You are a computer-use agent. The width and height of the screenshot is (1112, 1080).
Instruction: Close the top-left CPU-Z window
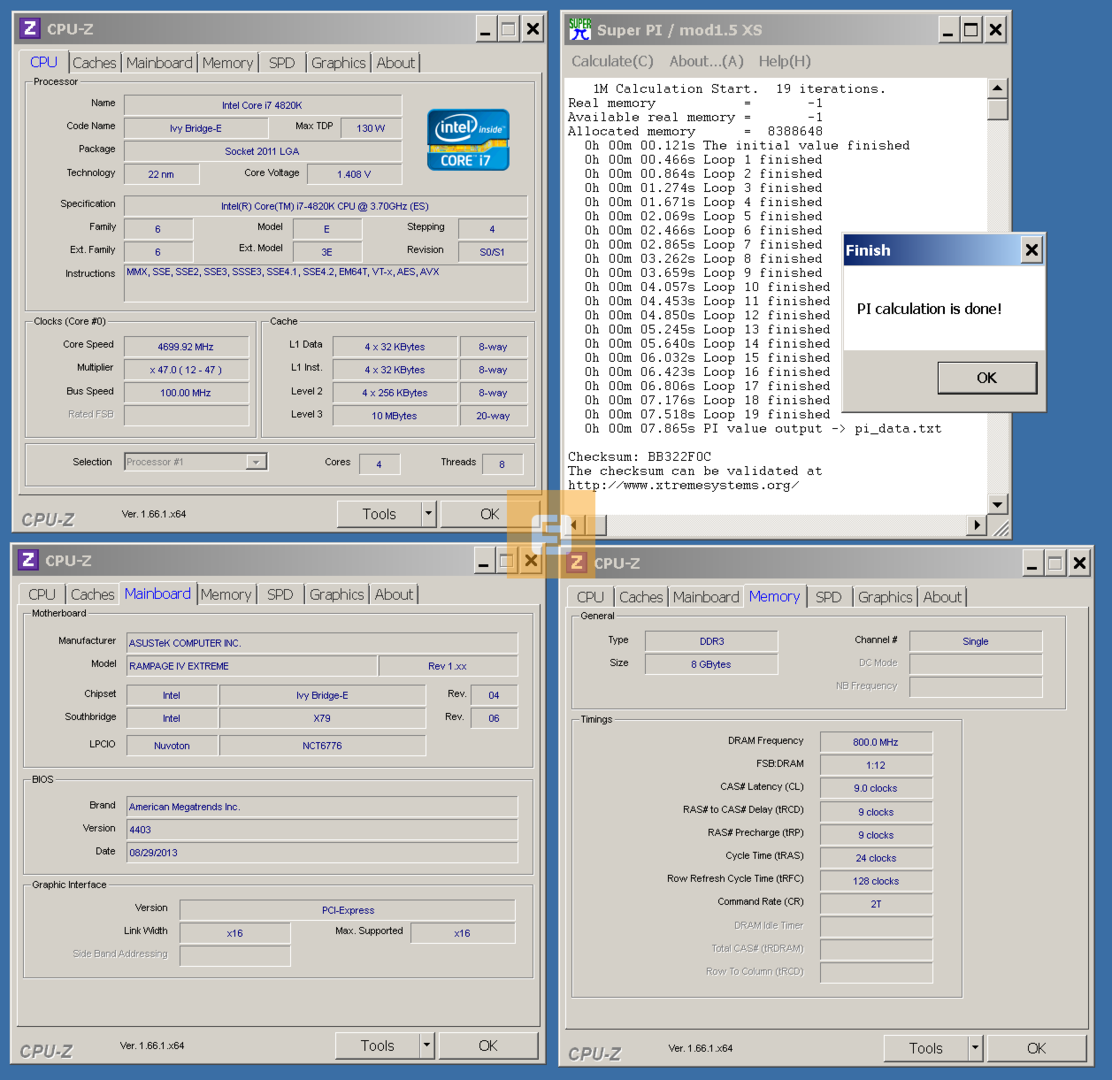coord(533,29)
